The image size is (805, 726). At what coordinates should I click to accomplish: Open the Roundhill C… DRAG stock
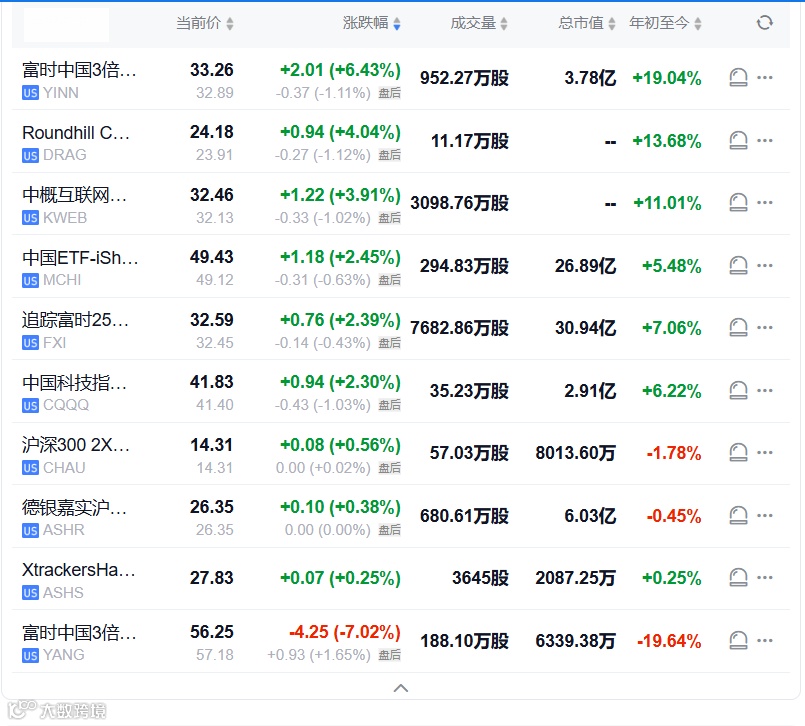(x=76, y=143)
